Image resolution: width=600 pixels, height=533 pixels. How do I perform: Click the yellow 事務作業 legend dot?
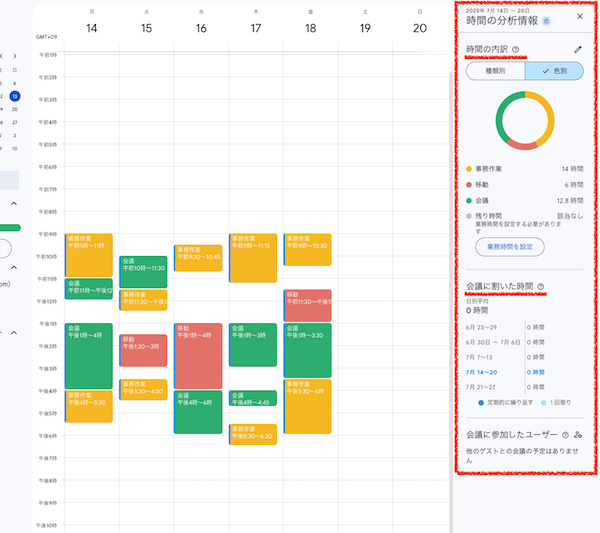click(x=469, y=169)
